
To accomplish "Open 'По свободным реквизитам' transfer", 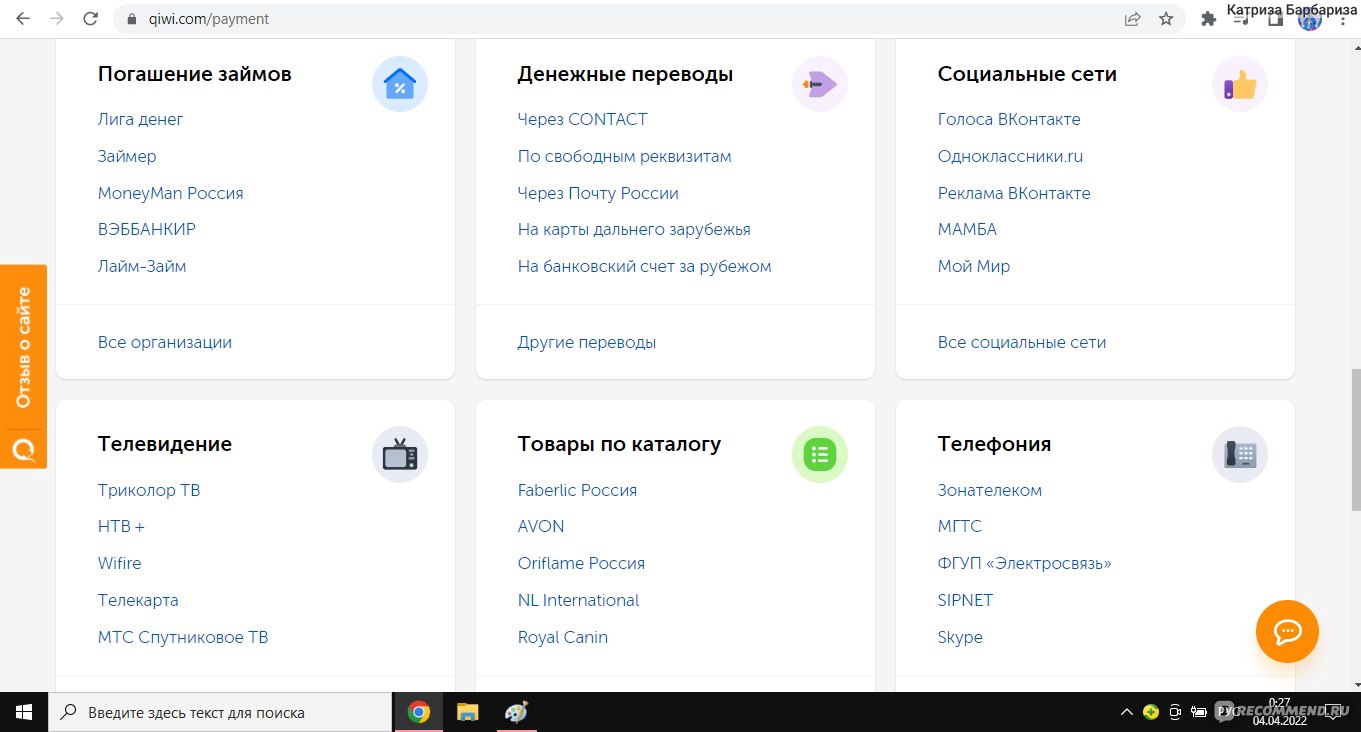I will pyautogui.click(x=625, y=156).
